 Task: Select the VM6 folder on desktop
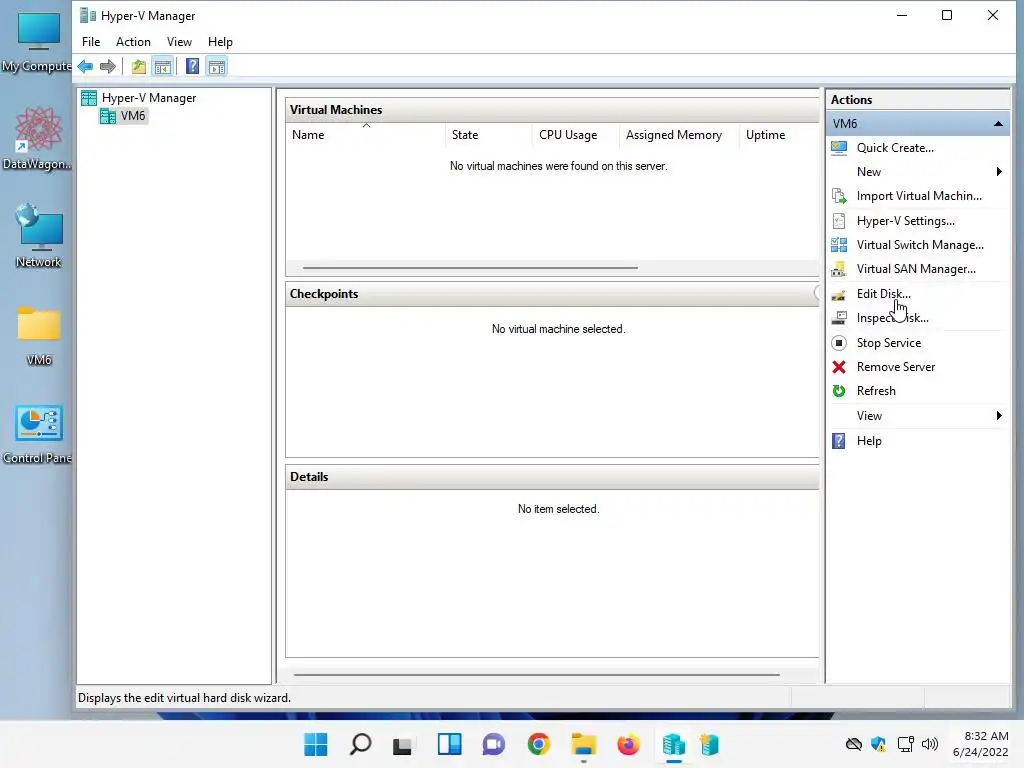coord(39,336)
